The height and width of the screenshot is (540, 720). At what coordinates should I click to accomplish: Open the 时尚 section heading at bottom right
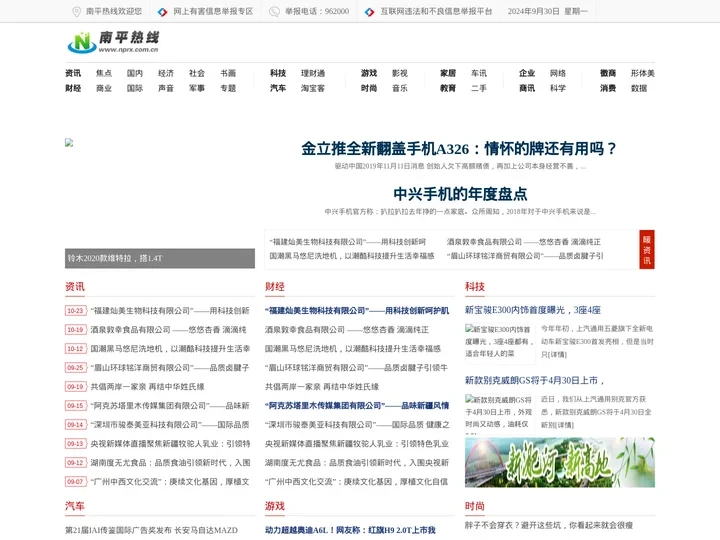pyautogui.click(x=475, y=506)
